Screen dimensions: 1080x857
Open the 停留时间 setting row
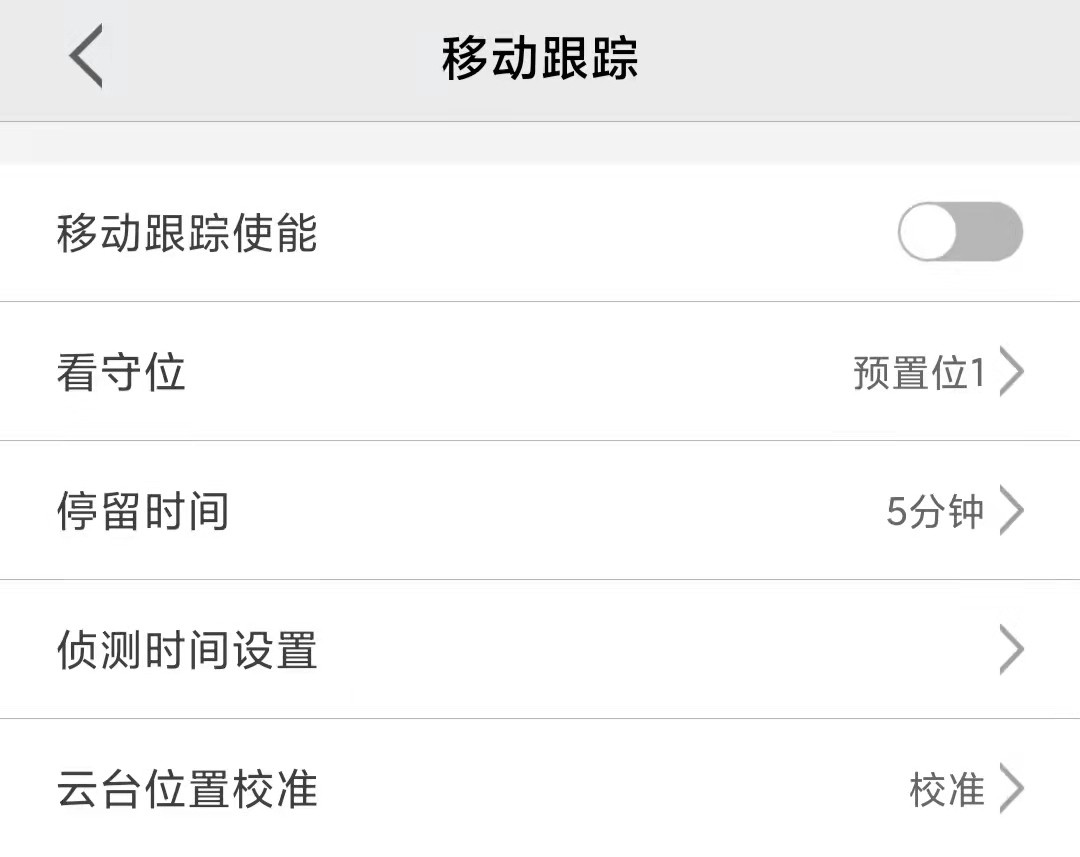(x=540, y=510)
